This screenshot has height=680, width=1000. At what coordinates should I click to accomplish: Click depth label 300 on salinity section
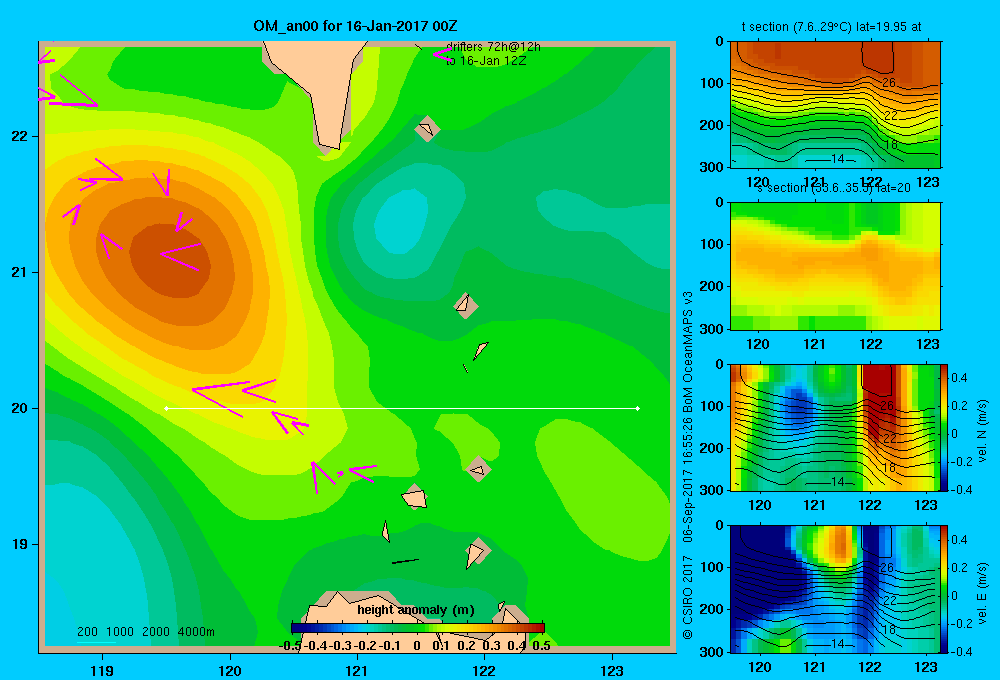pos(710,329)
